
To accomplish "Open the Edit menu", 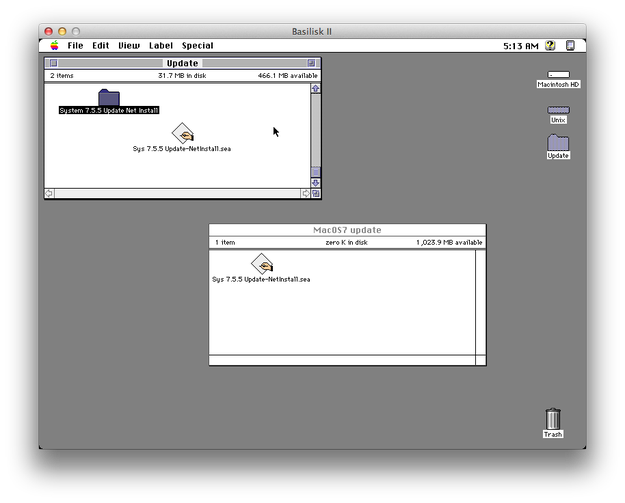I will (100, 45).
